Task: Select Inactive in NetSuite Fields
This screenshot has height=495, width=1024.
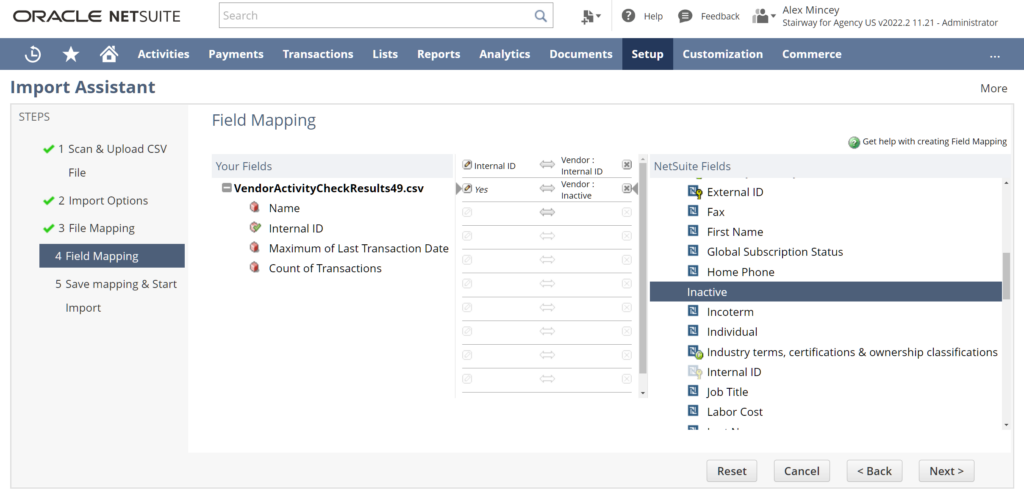Action: (x=825, y=292)
